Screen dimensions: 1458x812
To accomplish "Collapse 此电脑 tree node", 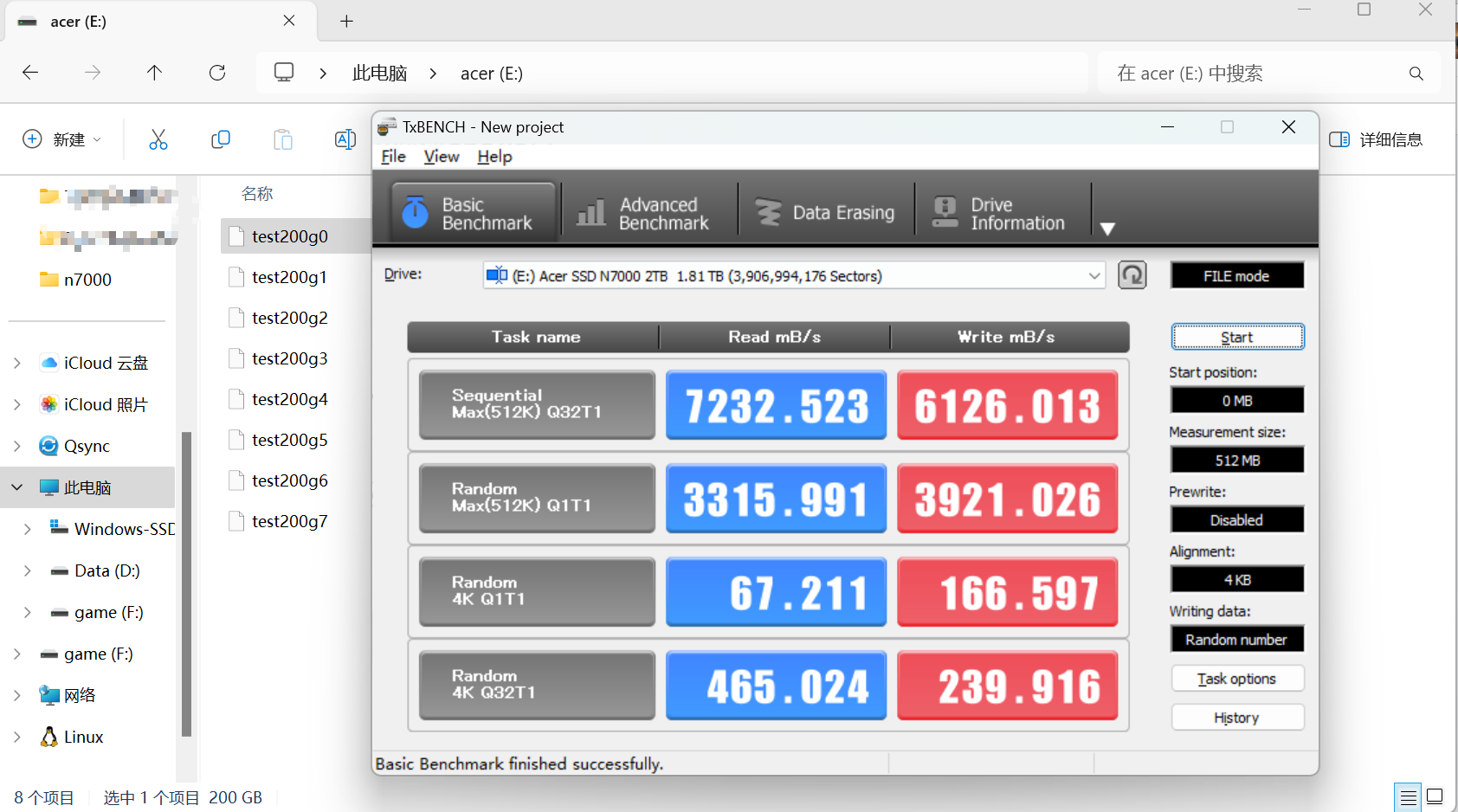I will click(x=16, y=487).
